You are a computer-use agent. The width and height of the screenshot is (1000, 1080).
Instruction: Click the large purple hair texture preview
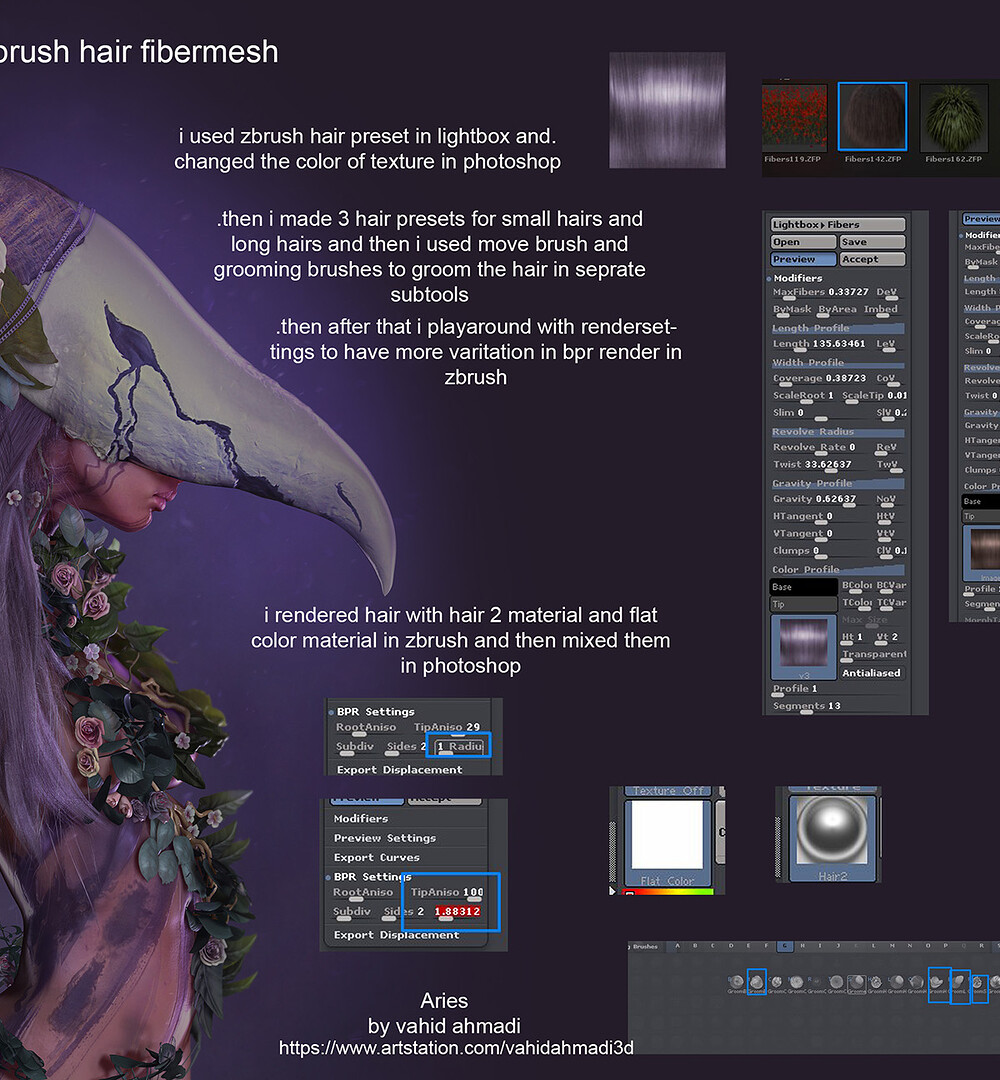[x=667, y=110]
